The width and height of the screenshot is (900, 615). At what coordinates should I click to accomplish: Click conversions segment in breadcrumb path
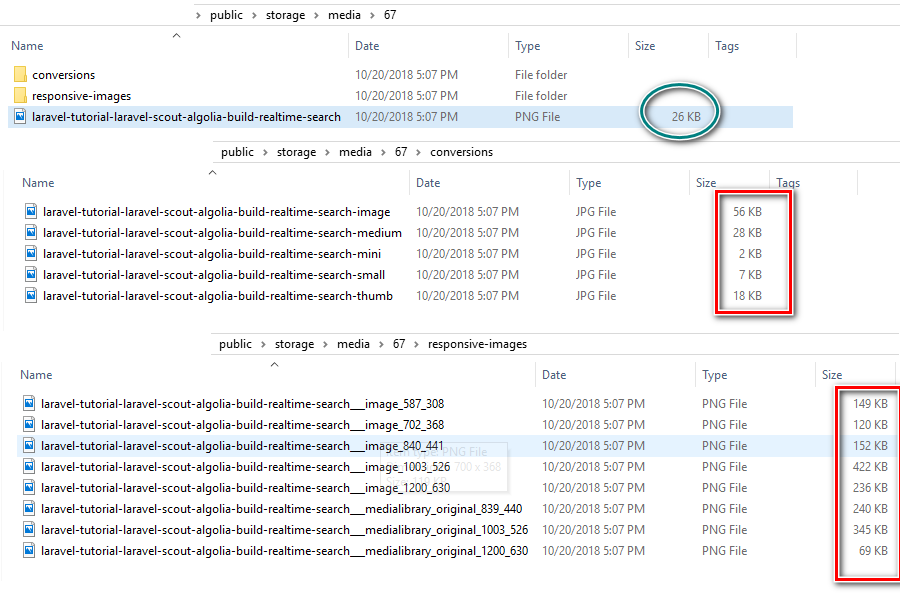461,152
